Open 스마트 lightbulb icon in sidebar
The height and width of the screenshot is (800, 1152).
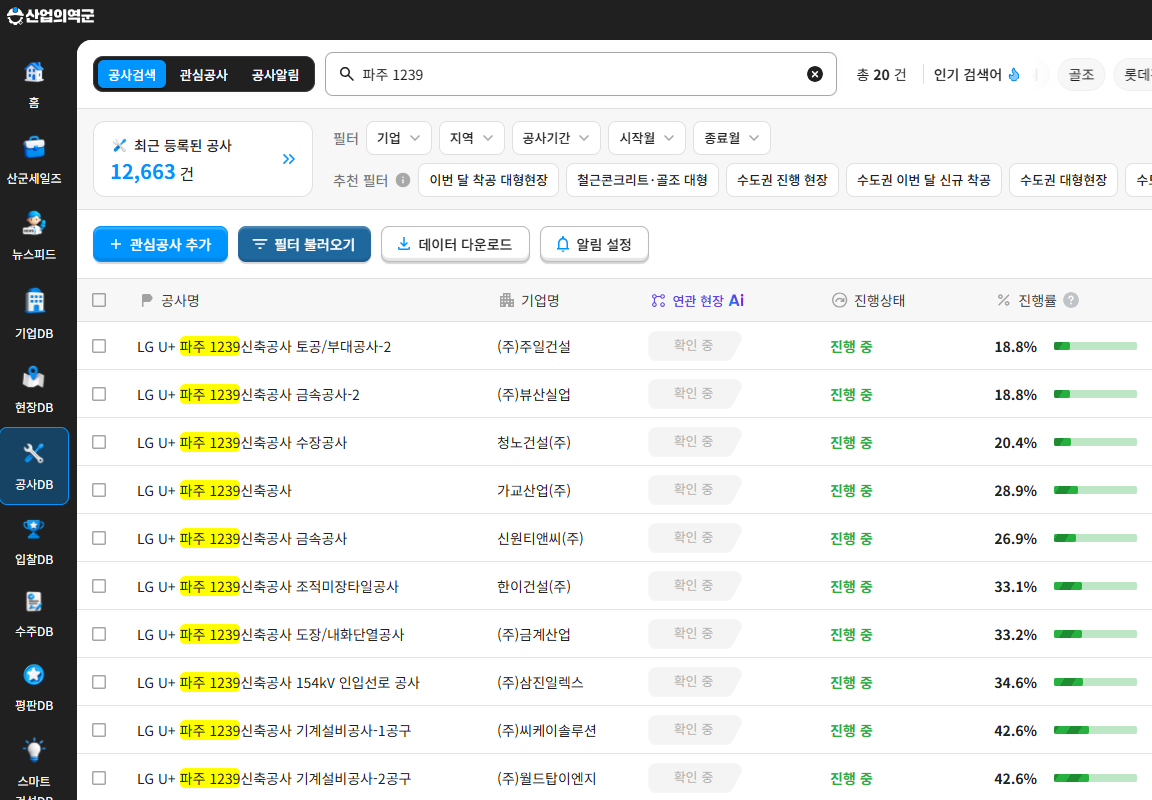(34, 750)
